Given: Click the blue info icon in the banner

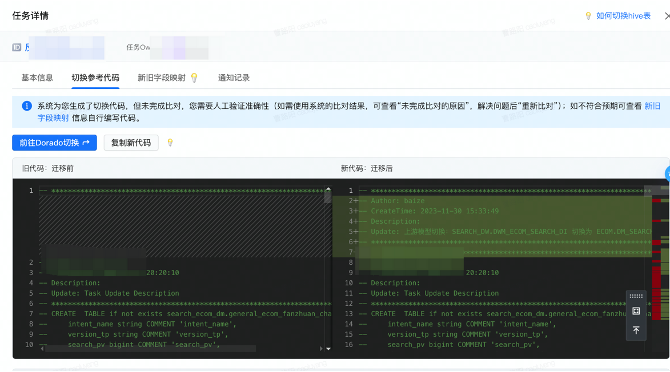Looking at the screenshot, I should 26,106.
